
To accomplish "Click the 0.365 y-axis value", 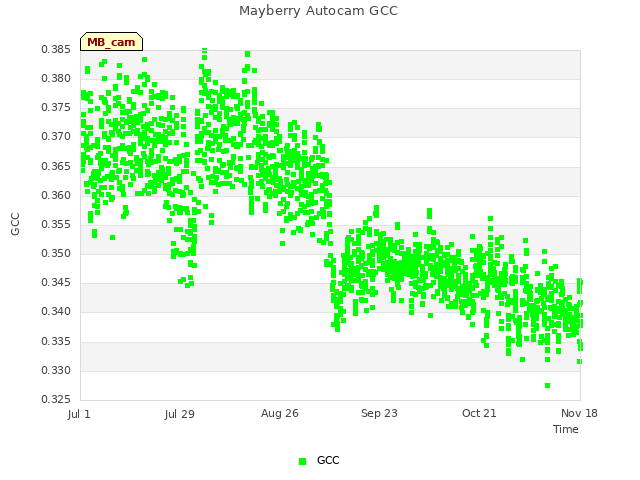I will [56, 166].
